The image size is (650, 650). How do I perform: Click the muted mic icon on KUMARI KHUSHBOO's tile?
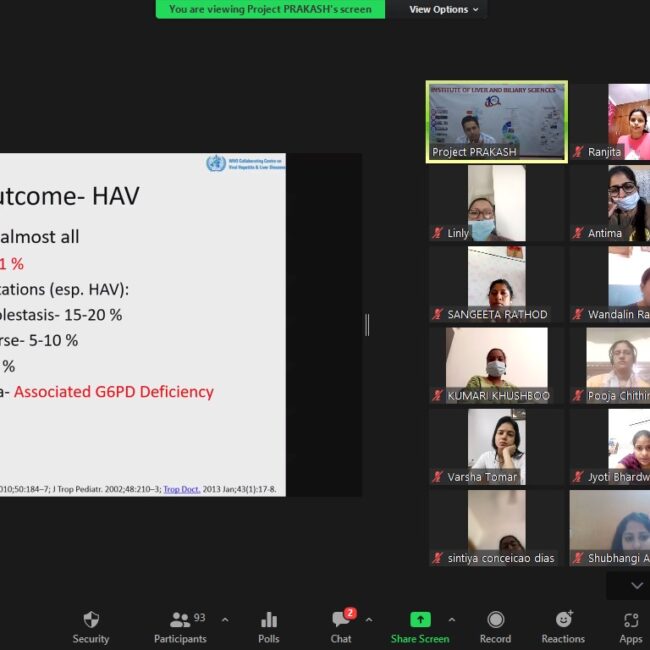pyautogui.click(x=437, y=396)
